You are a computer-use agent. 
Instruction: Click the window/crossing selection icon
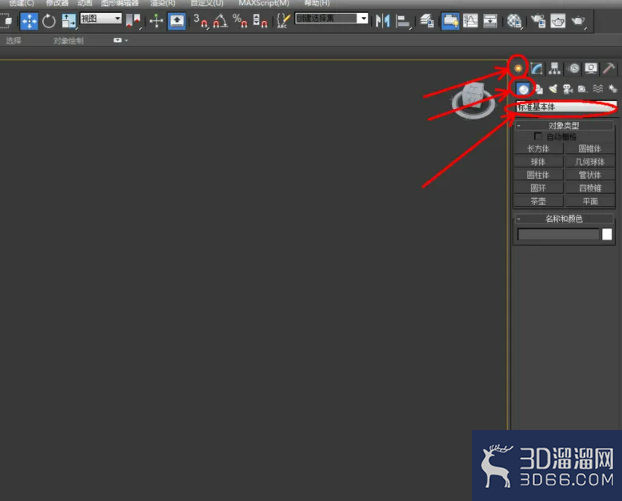click(7, 21)
